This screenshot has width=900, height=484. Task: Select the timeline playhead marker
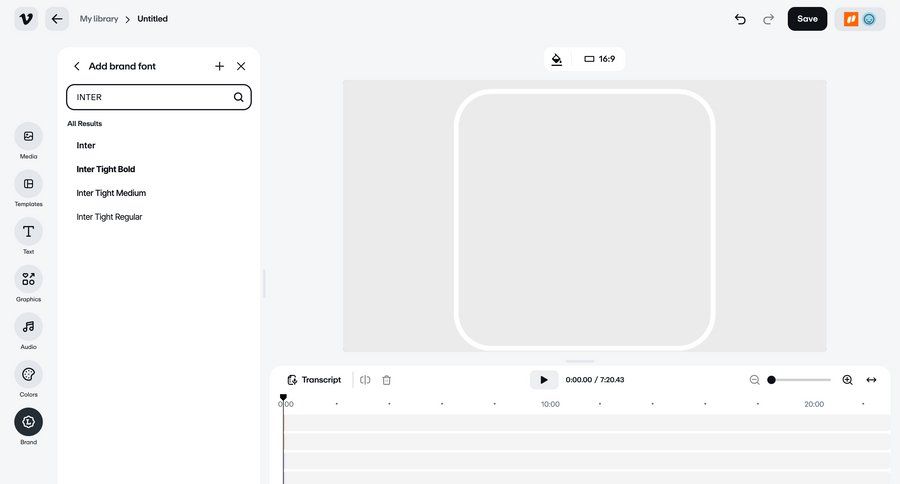[x=283, y=397]
